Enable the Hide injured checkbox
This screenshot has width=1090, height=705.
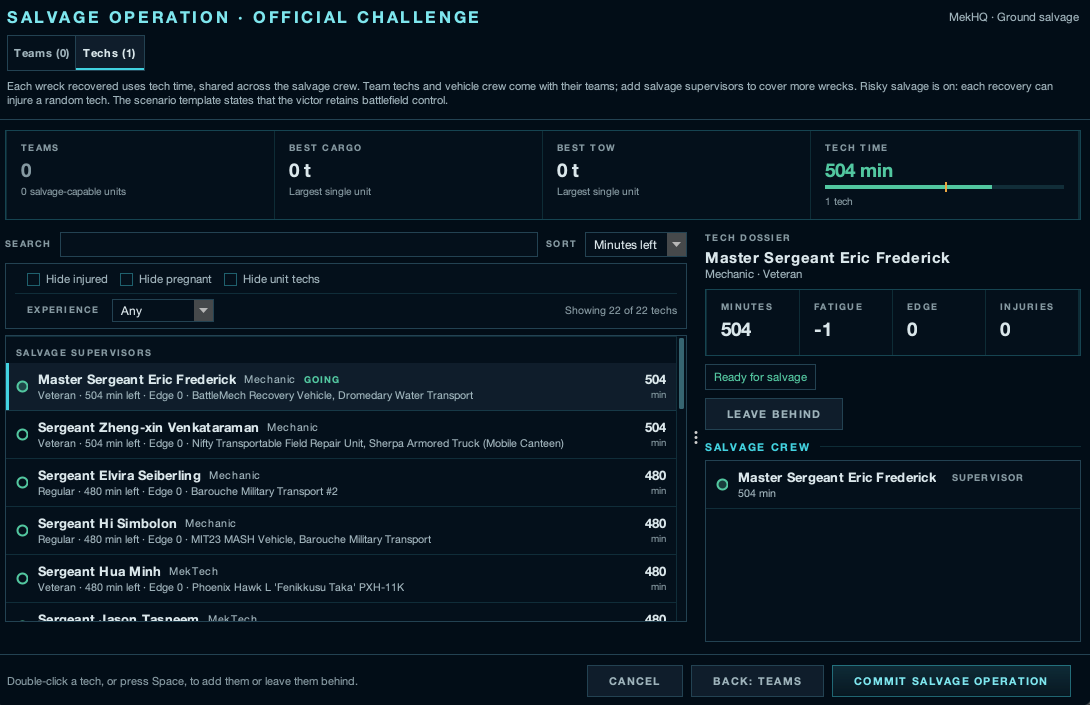click(33, 279)
